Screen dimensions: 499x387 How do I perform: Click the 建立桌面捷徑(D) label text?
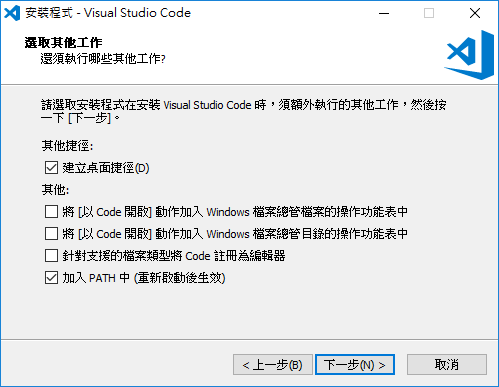106,168
